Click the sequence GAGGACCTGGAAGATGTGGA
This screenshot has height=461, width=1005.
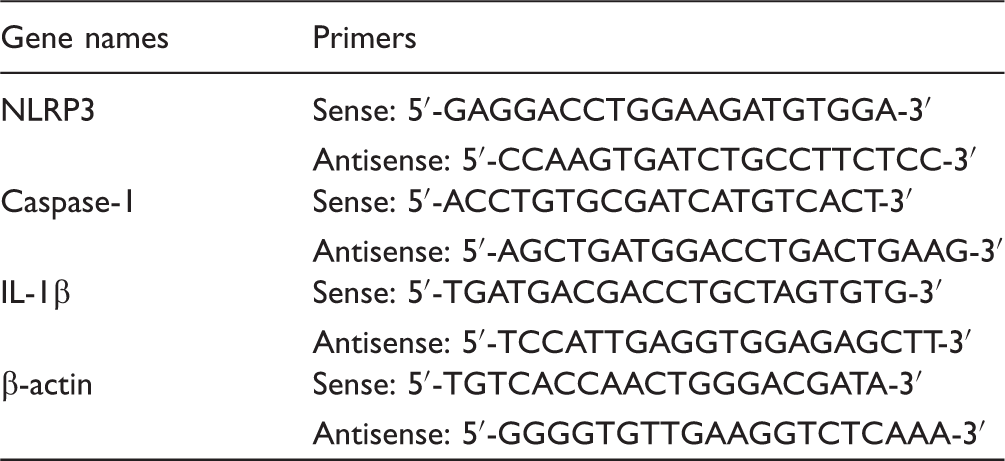[x=670, y=112]
